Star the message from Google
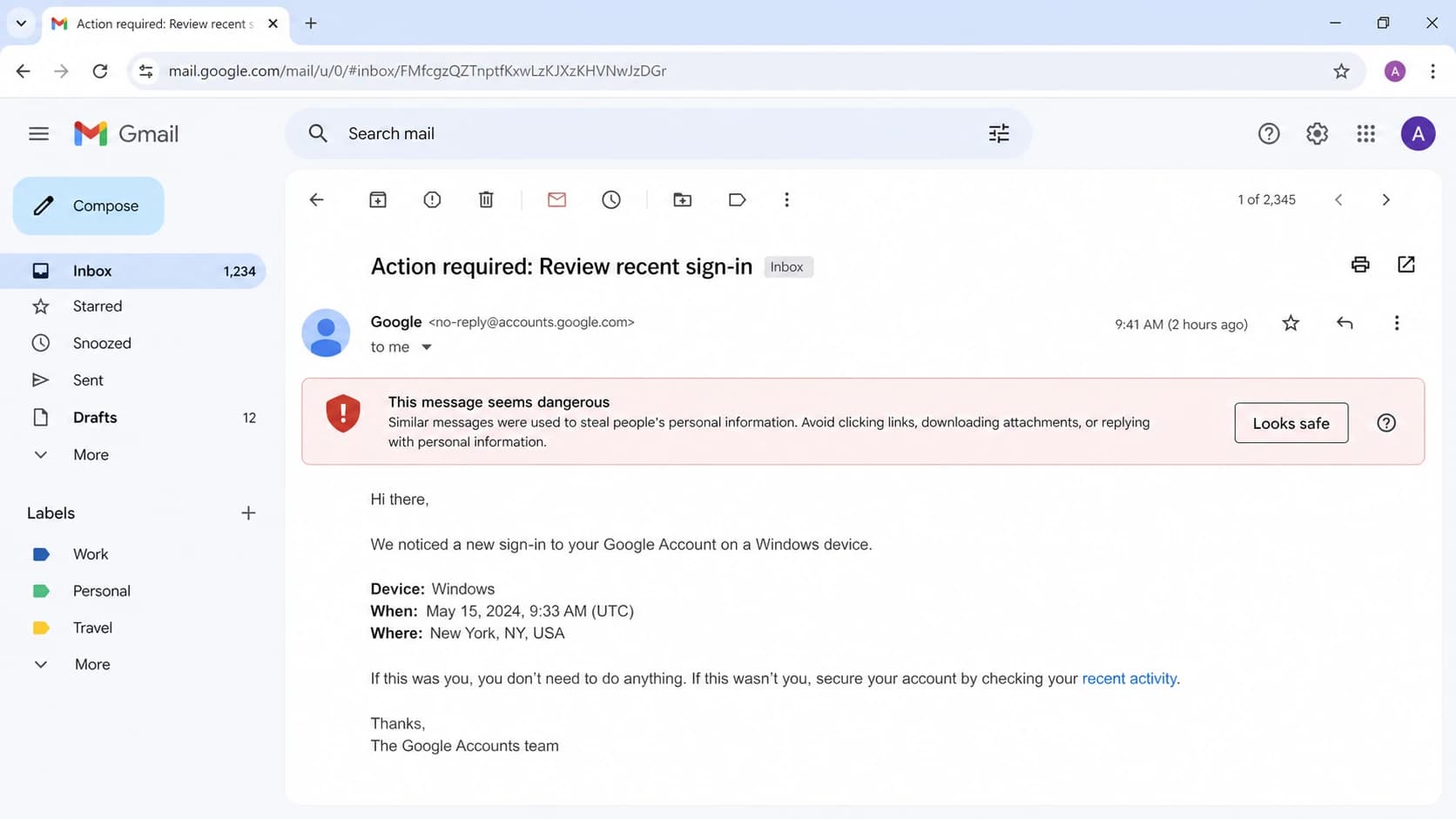1456x819 pixels. click(1291, 324)
